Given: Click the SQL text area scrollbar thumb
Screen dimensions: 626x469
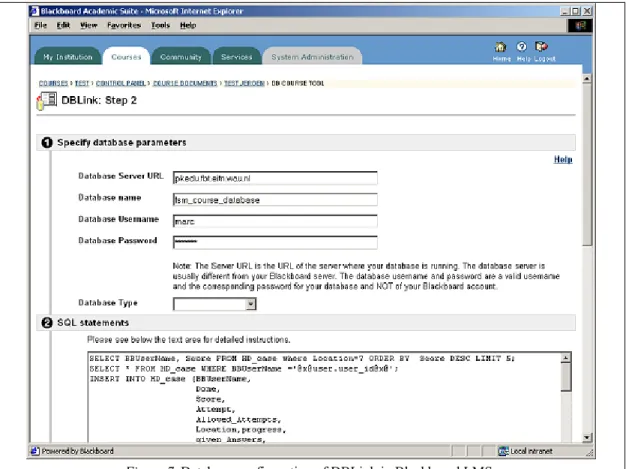Looking at the screenshot, I should [x=566, y=378].
